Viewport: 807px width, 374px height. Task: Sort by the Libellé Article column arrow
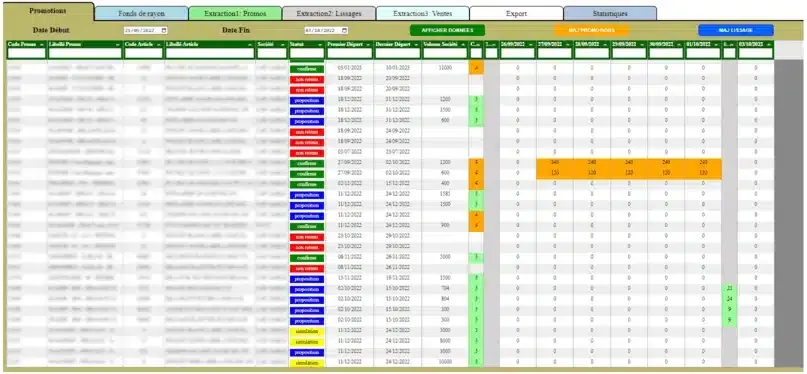[251, 45]
